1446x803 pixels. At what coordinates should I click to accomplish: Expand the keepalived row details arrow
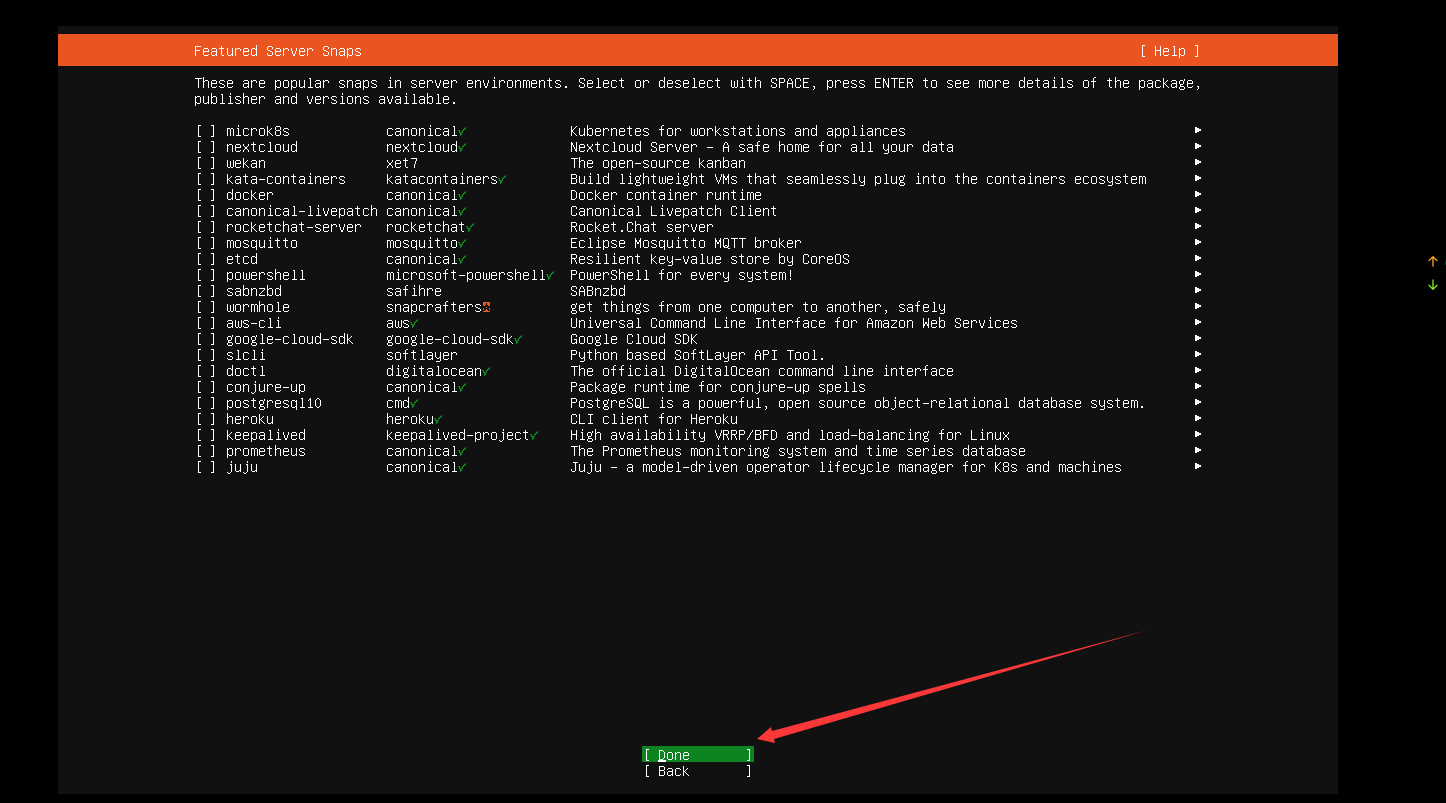(1198, 434)
